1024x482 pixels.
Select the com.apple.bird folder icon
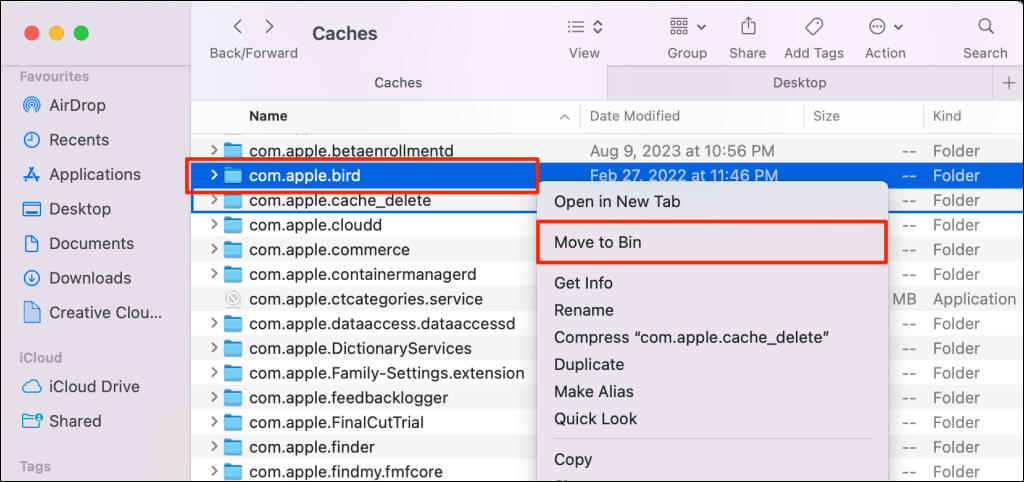pyautogui.click(x=233, y=176)
